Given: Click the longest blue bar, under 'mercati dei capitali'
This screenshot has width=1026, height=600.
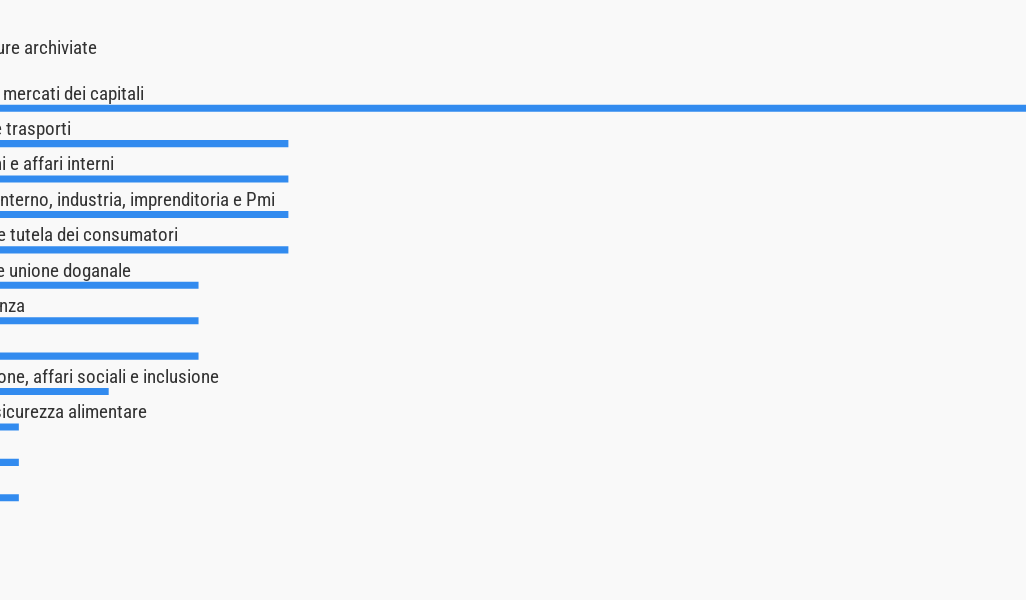Looking at the screenshot, I should pyautogui.click(x=512, y=108).
